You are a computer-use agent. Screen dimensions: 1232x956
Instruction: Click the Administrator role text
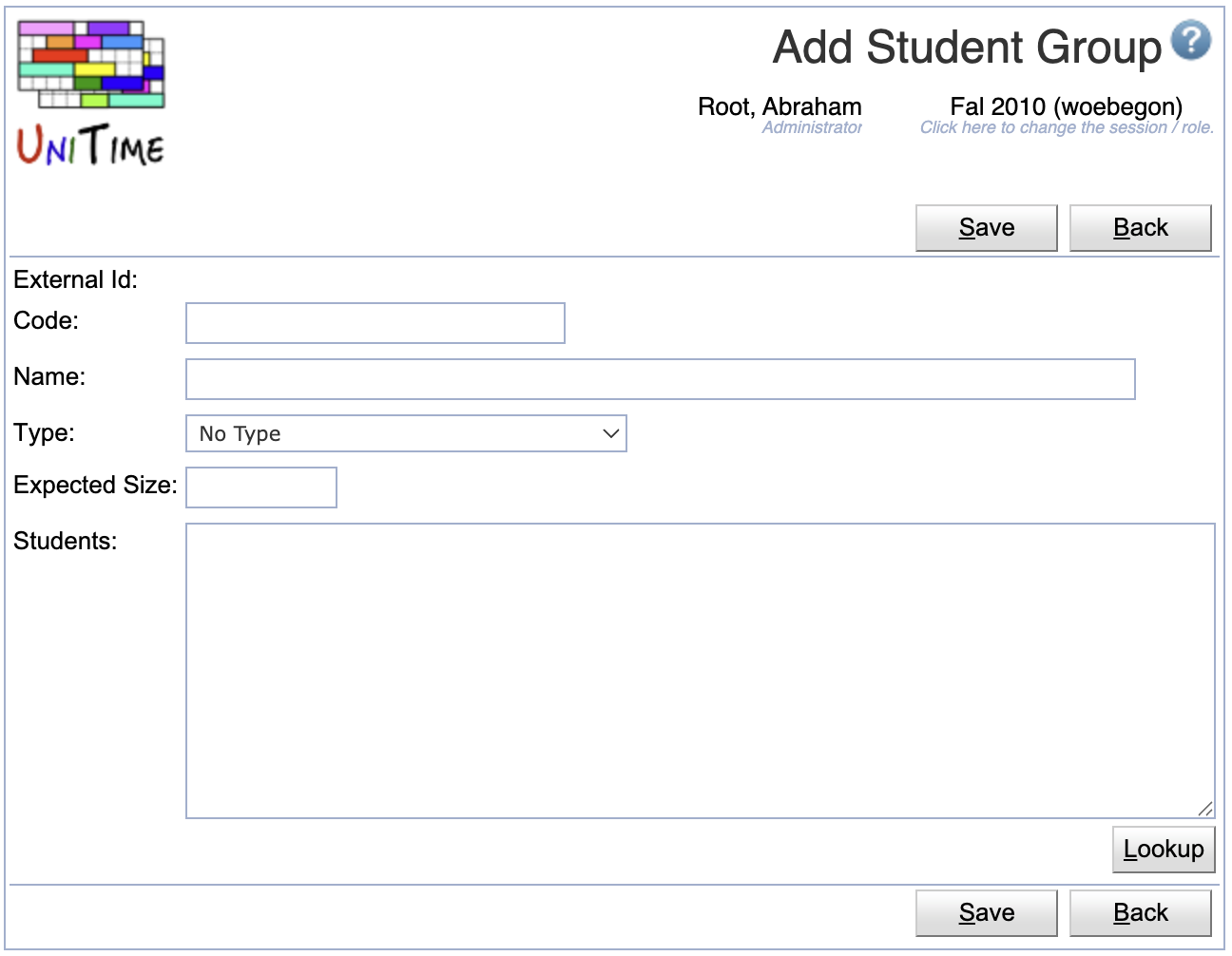click(812, 127)
